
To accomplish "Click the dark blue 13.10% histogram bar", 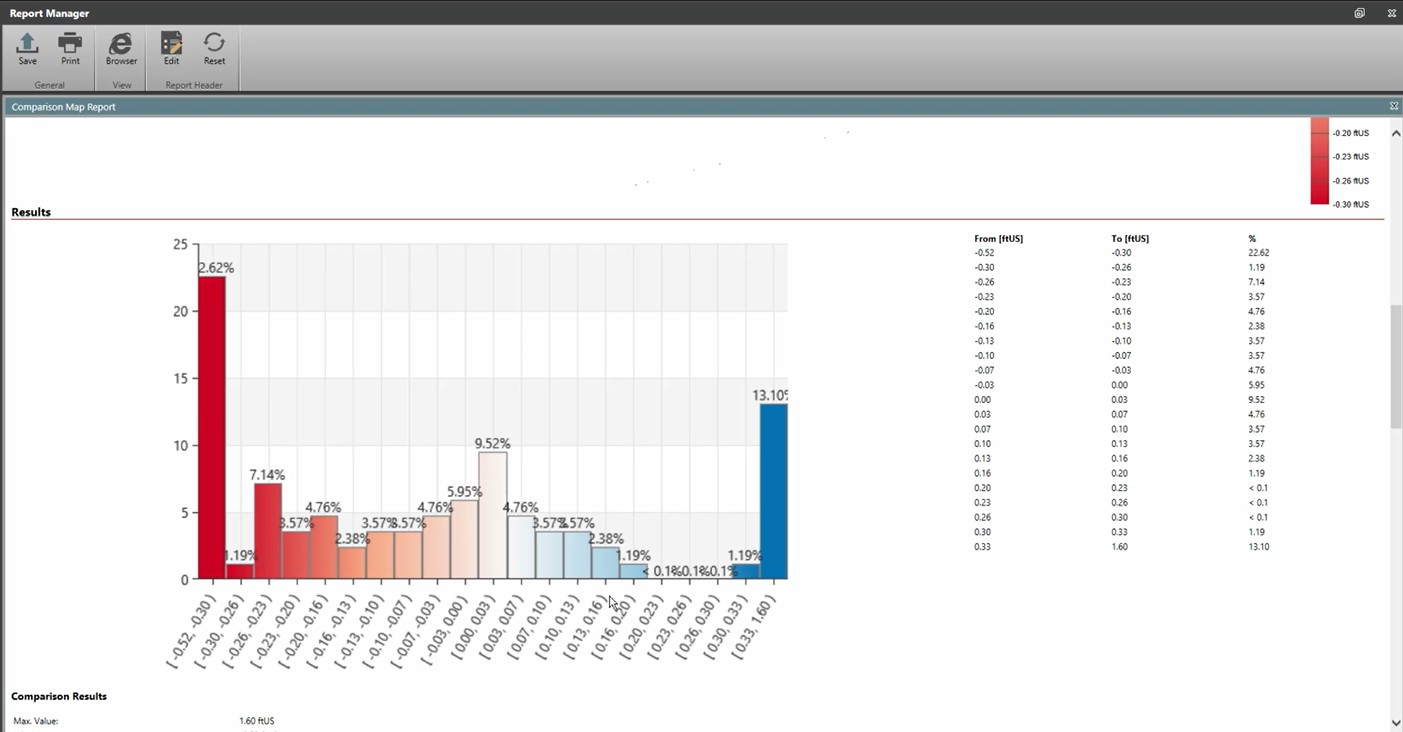I will click(773, 491).
